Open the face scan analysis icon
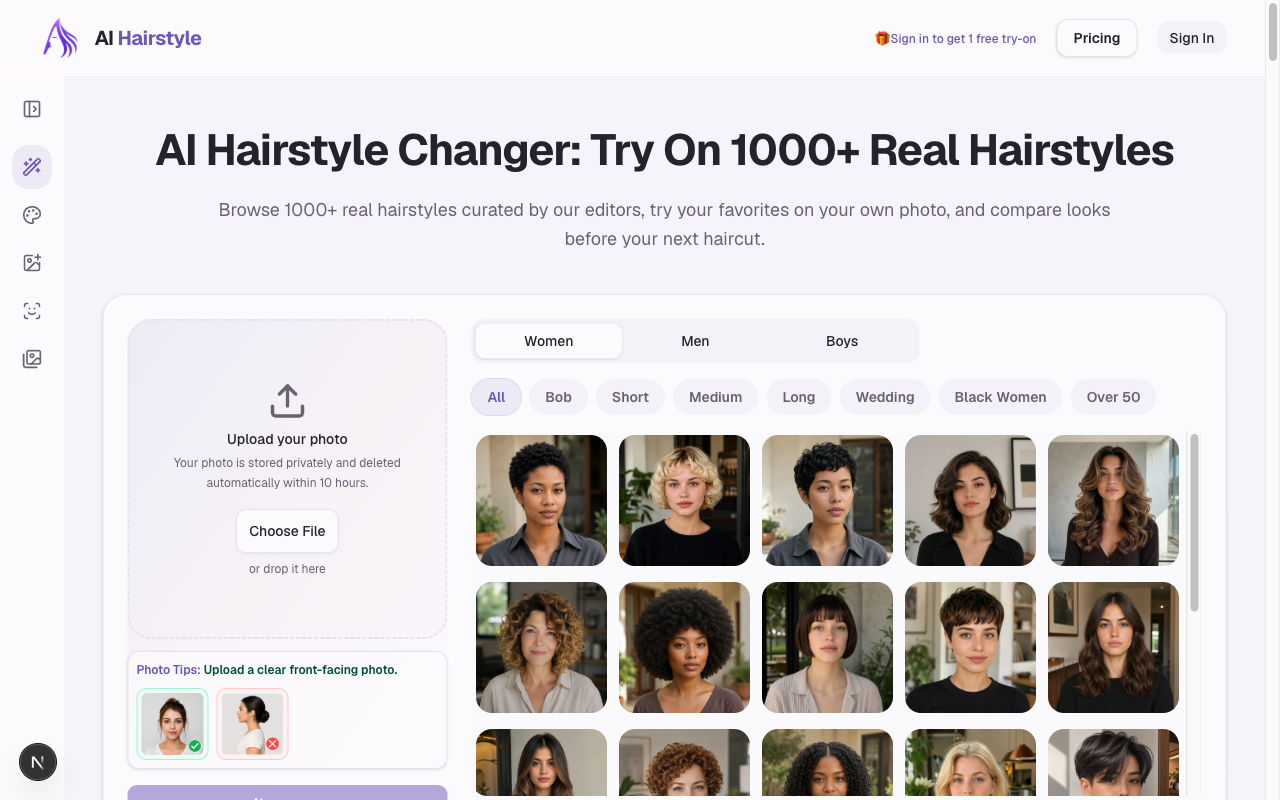 tap(32, 311)
